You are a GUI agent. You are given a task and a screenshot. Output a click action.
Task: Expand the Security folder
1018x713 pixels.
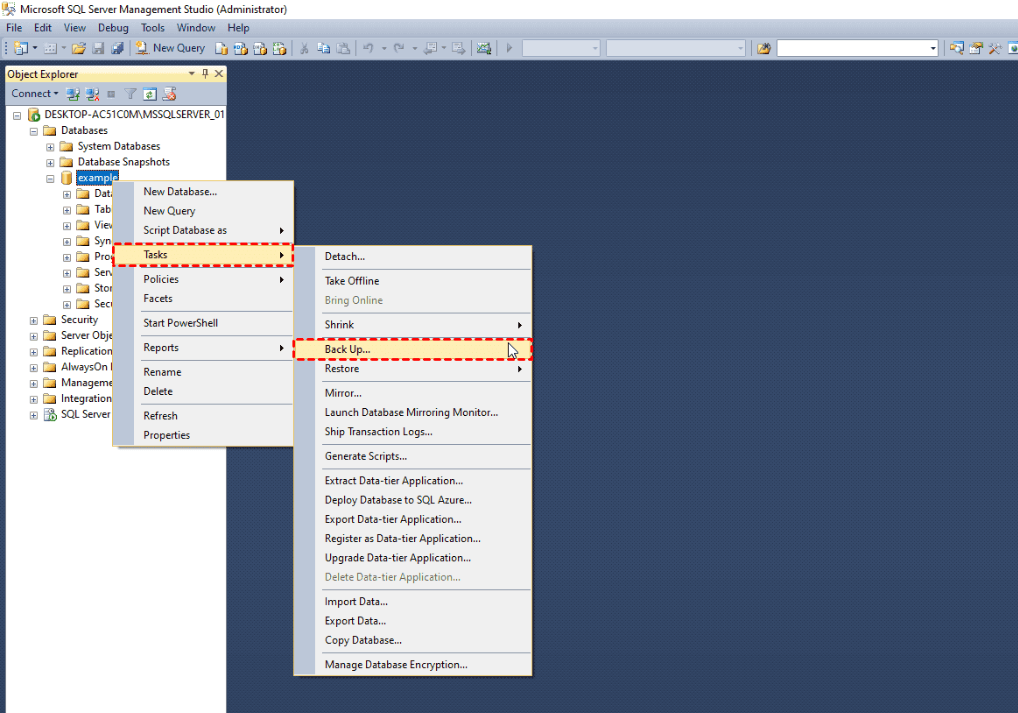(34, 321)
